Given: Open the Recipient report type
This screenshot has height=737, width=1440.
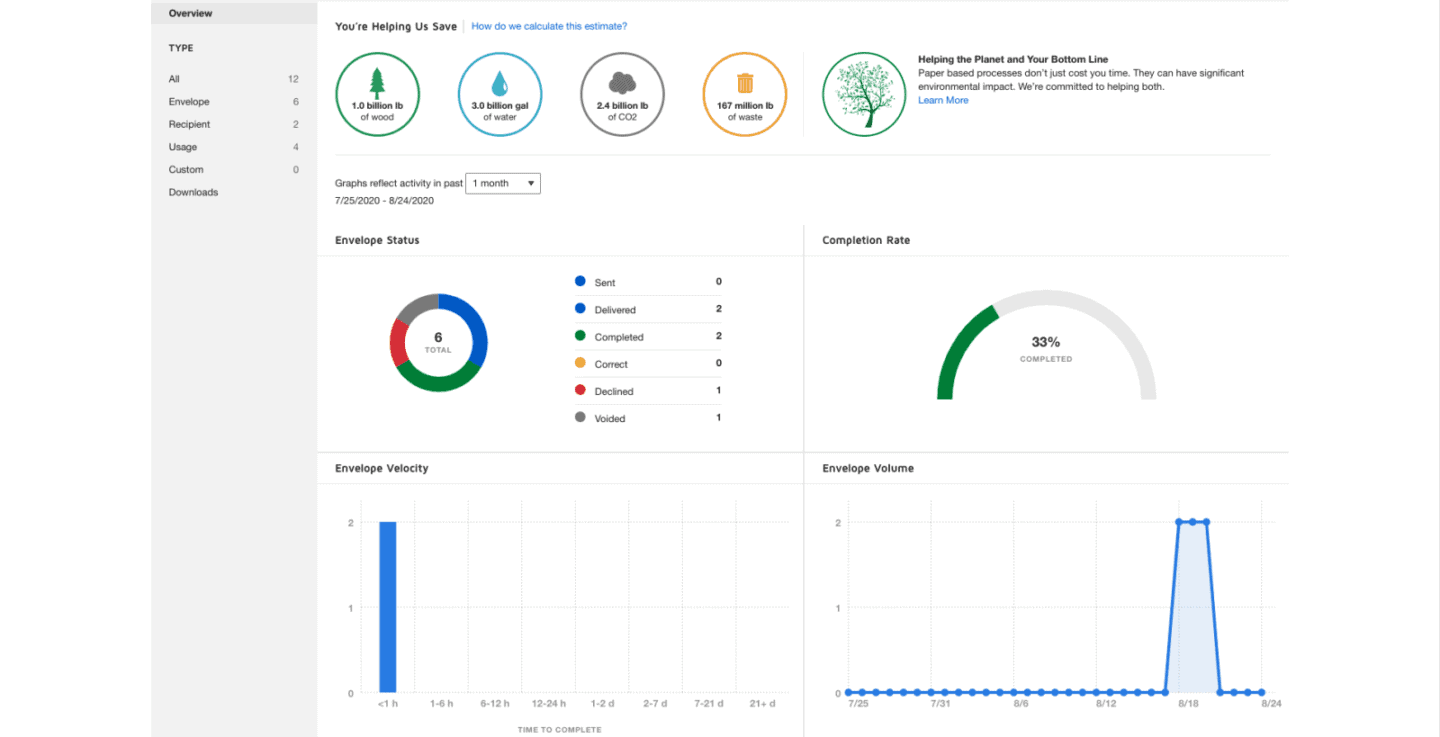Looking at the screenshot, I should click(234, 124).
